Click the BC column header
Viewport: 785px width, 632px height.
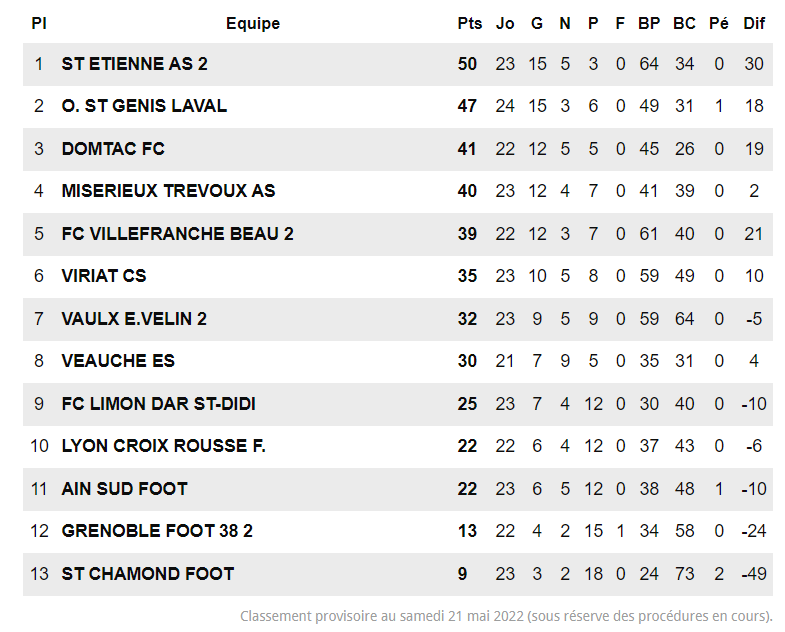tap(684, 24)
